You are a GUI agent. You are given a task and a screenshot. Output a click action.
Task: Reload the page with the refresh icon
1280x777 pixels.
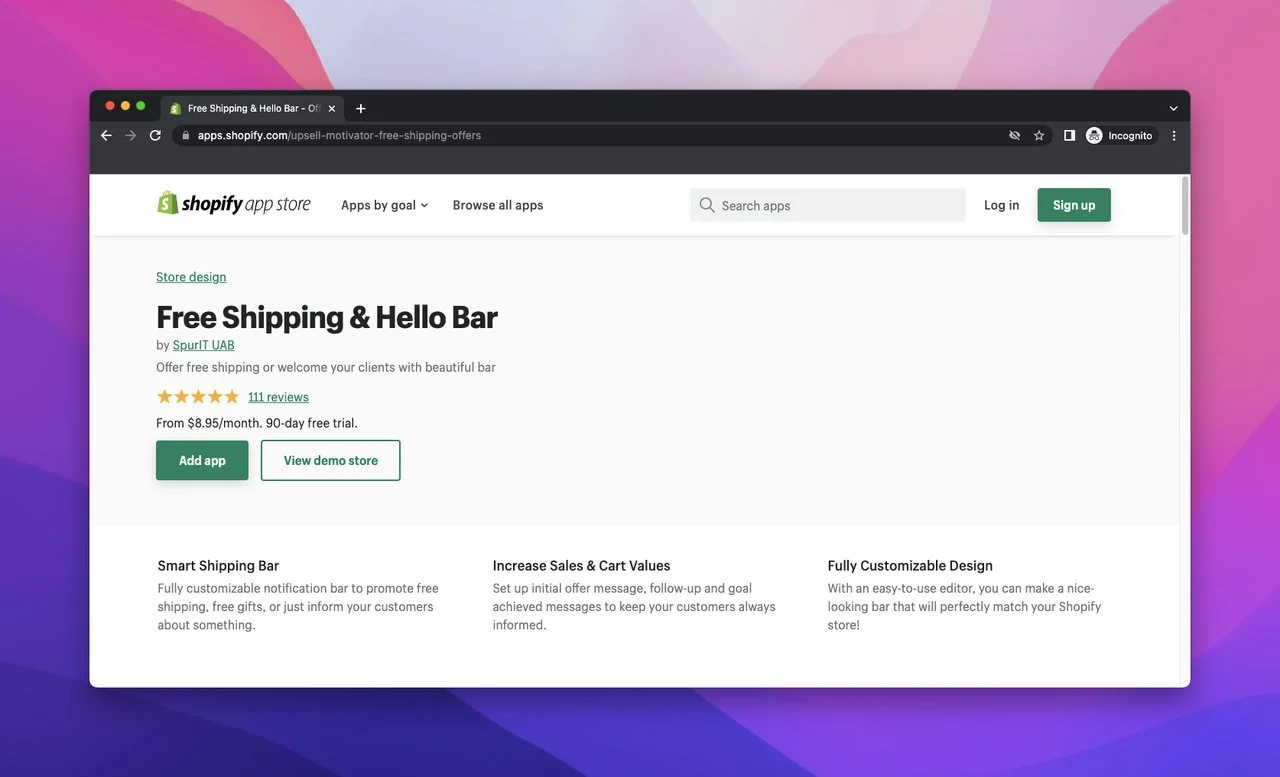tap(155, 135)
